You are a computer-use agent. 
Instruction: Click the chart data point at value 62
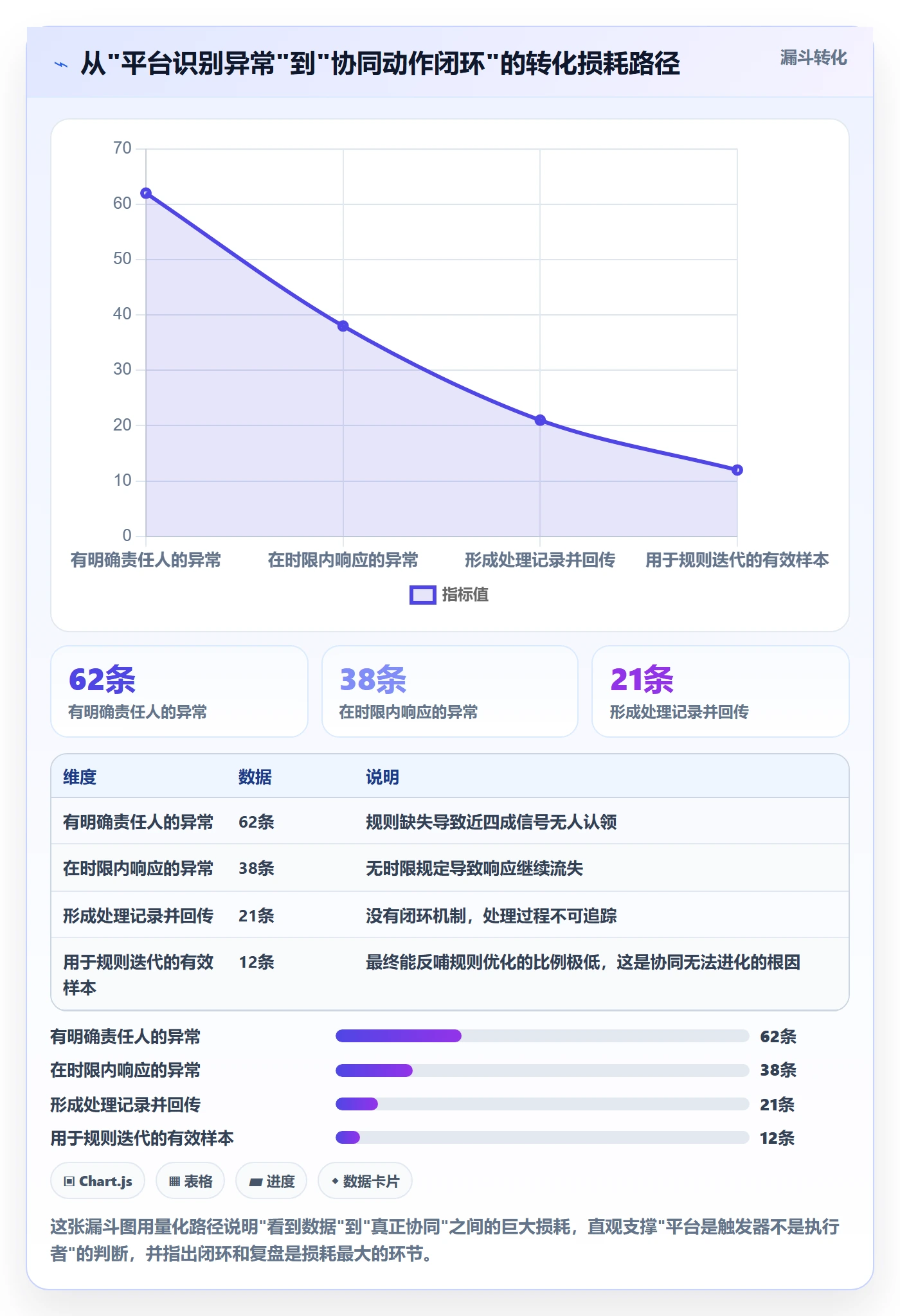[146, 193]
